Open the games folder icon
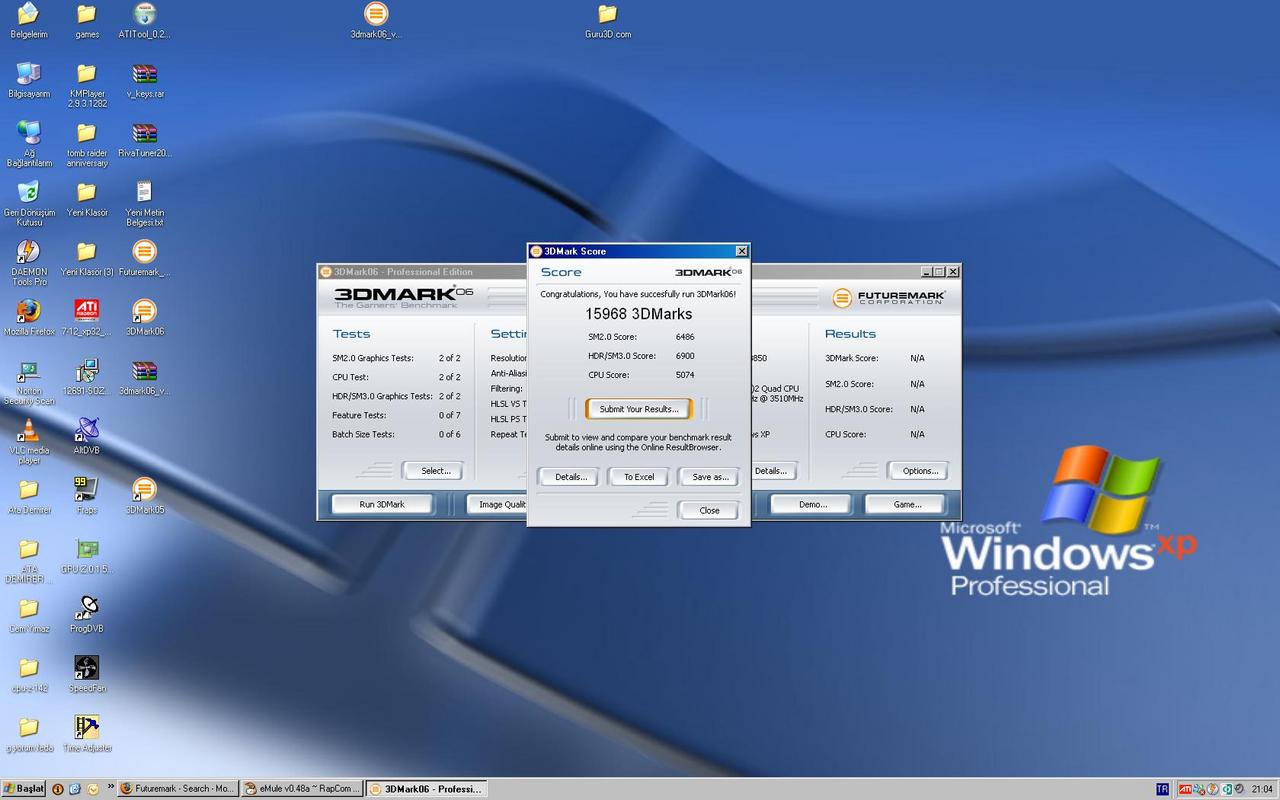1280x800 pixels. (x=87, y=20)
